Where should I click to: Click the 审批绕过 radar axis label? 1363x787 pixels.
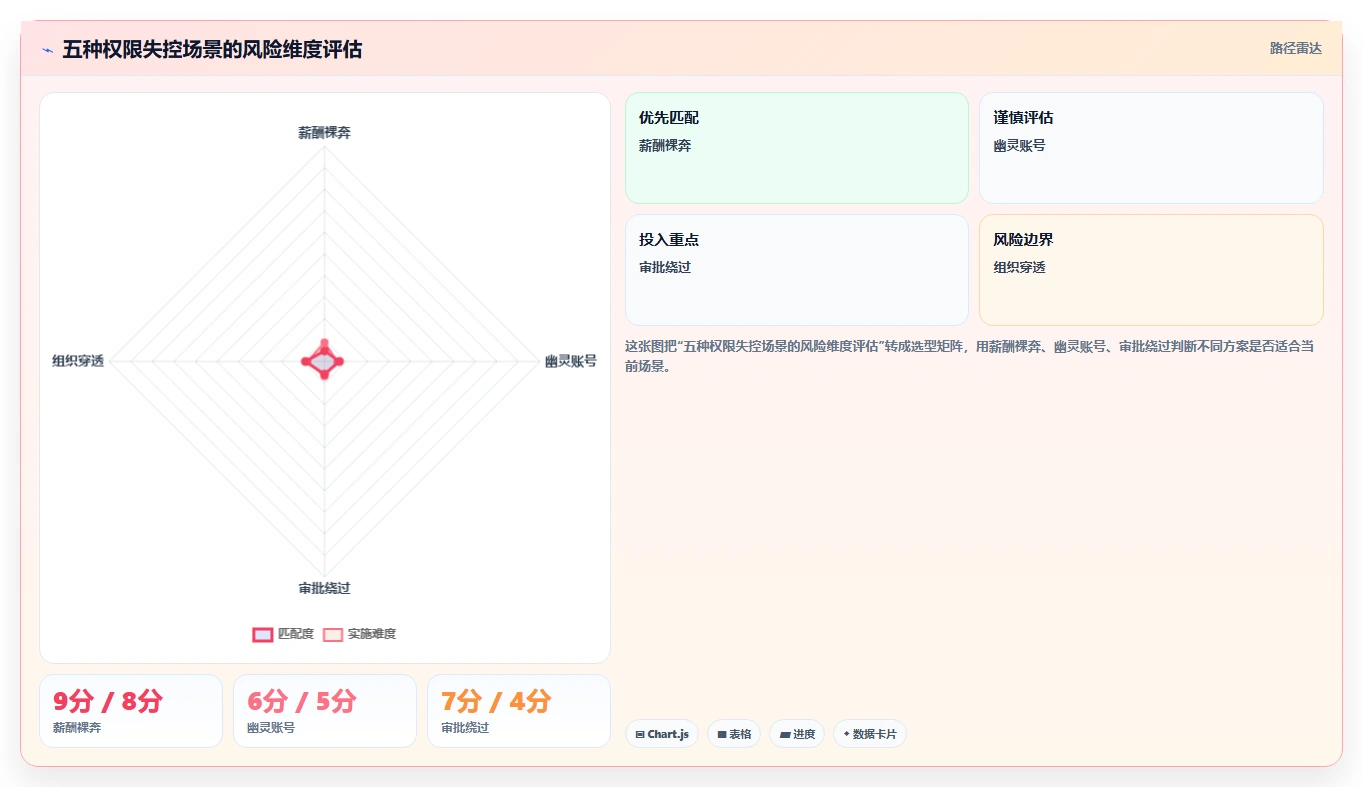coord(324,588)
